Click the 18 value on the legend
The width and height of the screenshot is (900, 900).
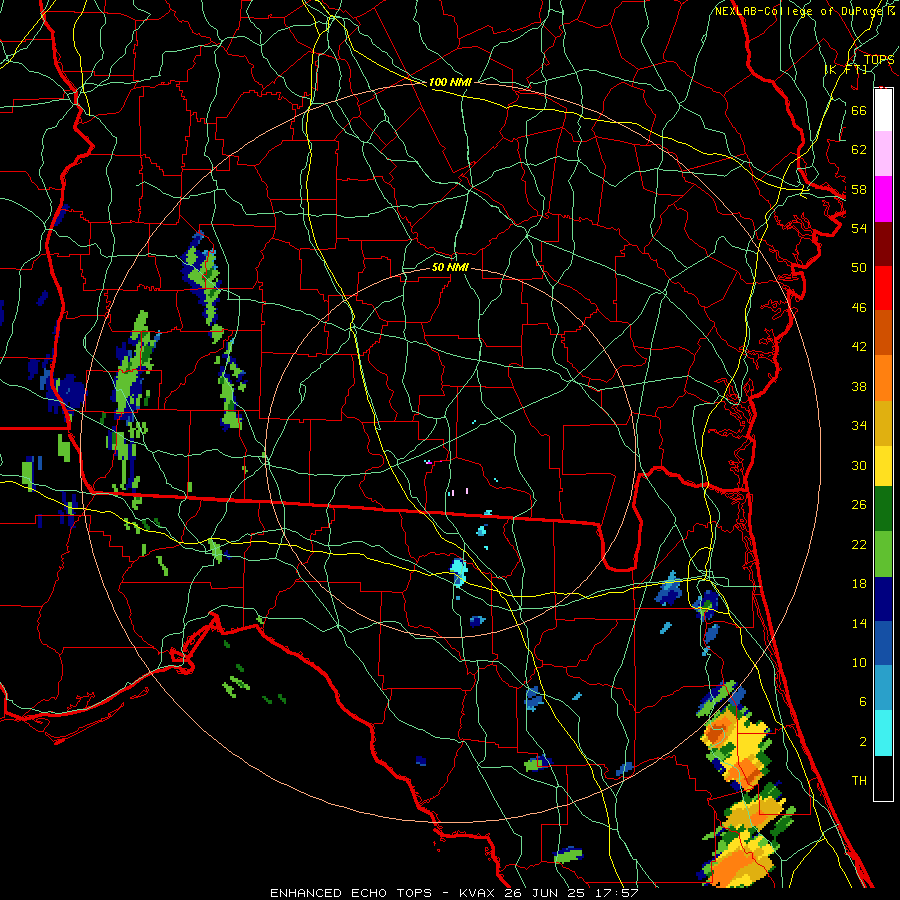[x=859, y=584]
